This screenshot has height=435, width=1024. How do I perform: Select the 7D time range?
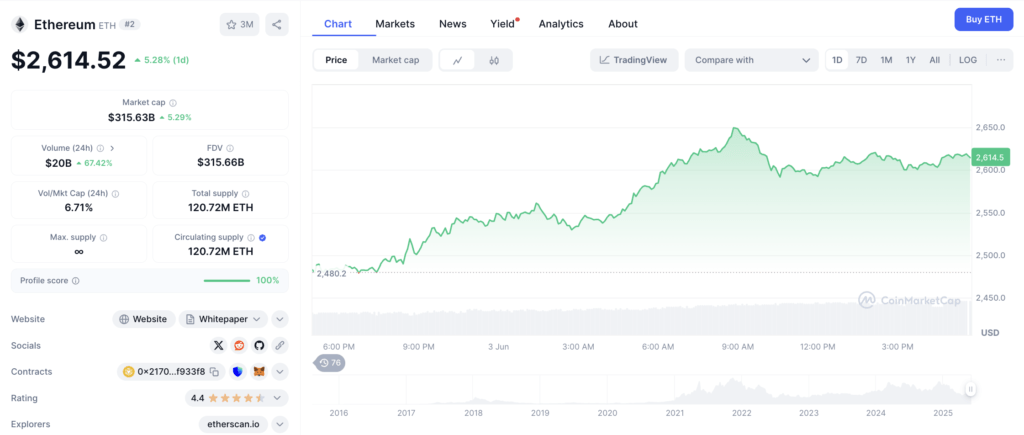[x=861, y=60]
